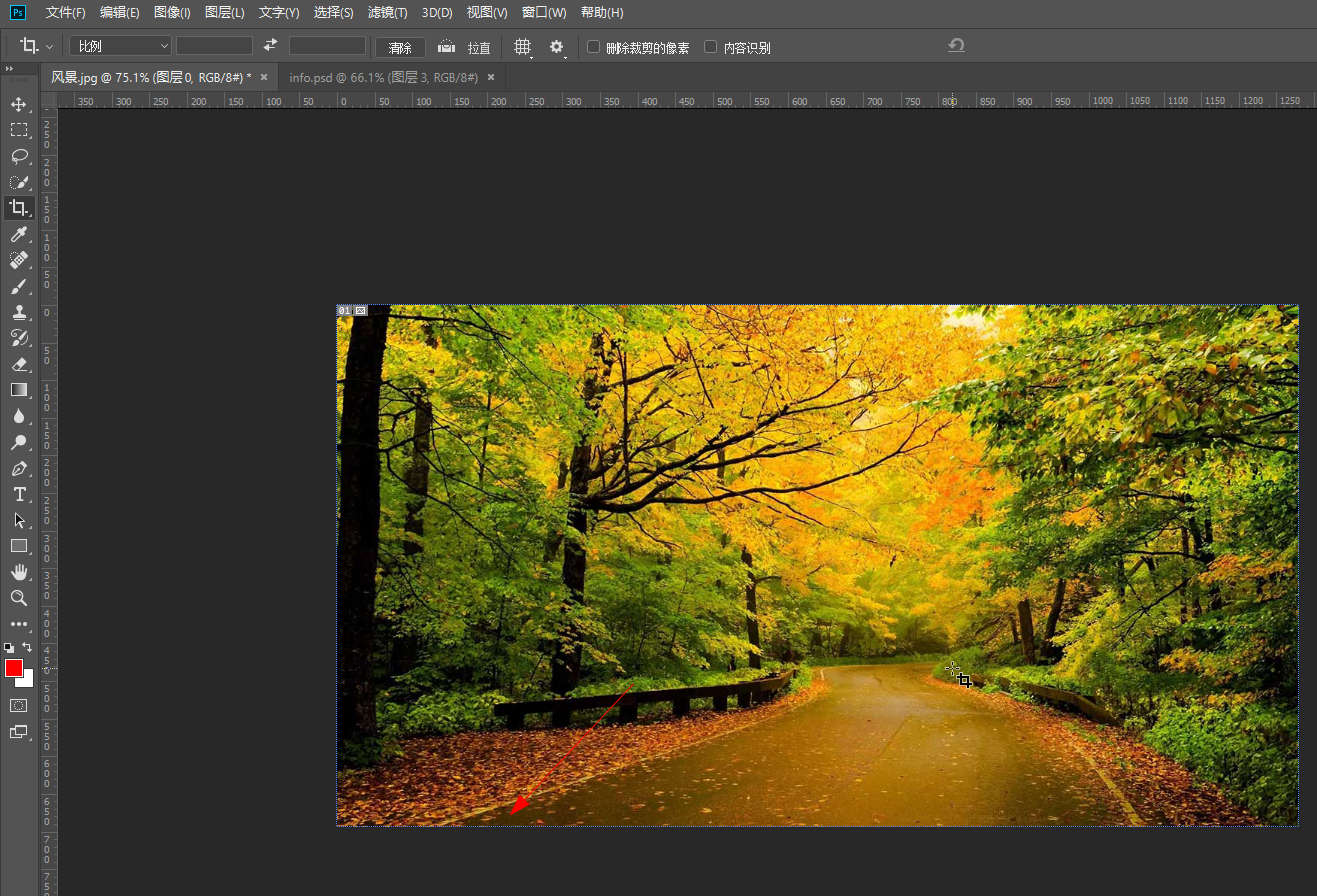1317x896 pixels.
Task: Open crop settings gear dropdown
Action: [557, 47]
